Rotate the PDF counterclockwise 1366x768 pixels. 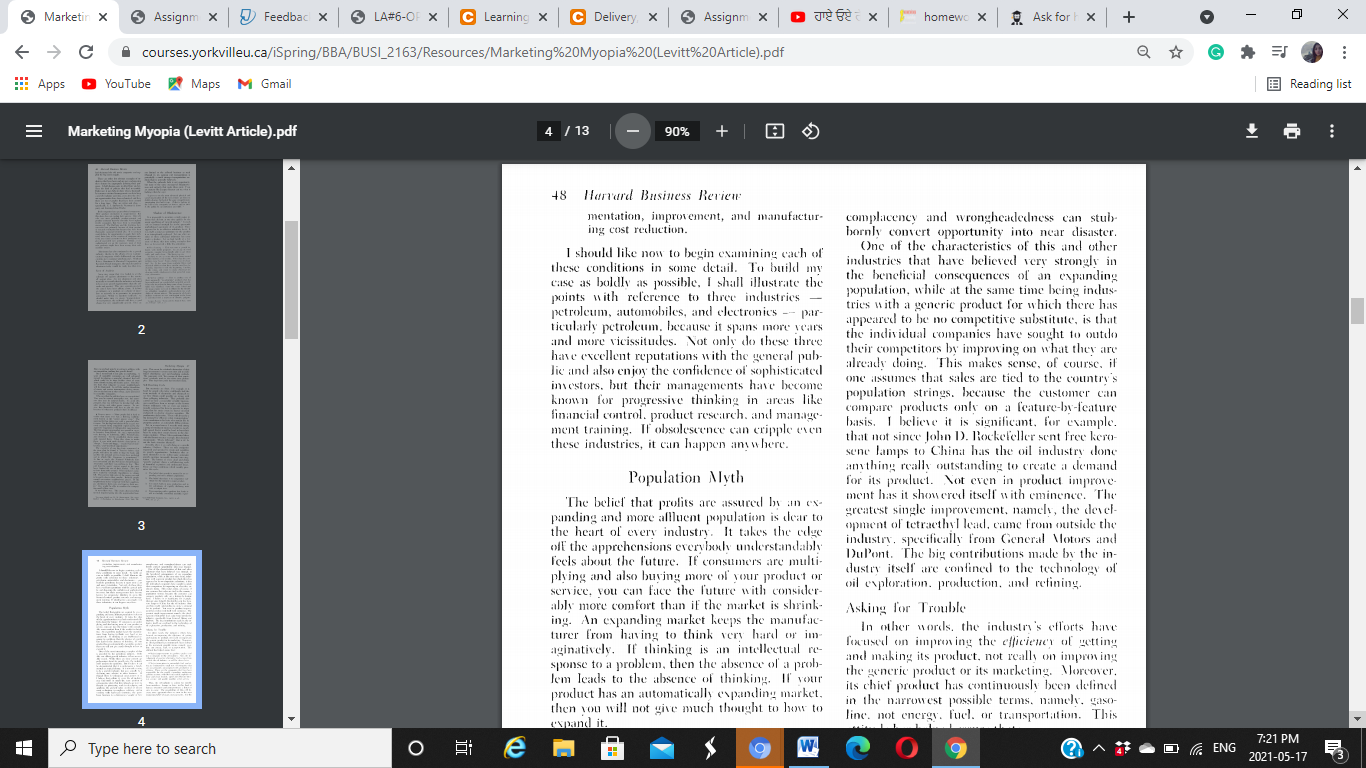(x=811, y=131)
